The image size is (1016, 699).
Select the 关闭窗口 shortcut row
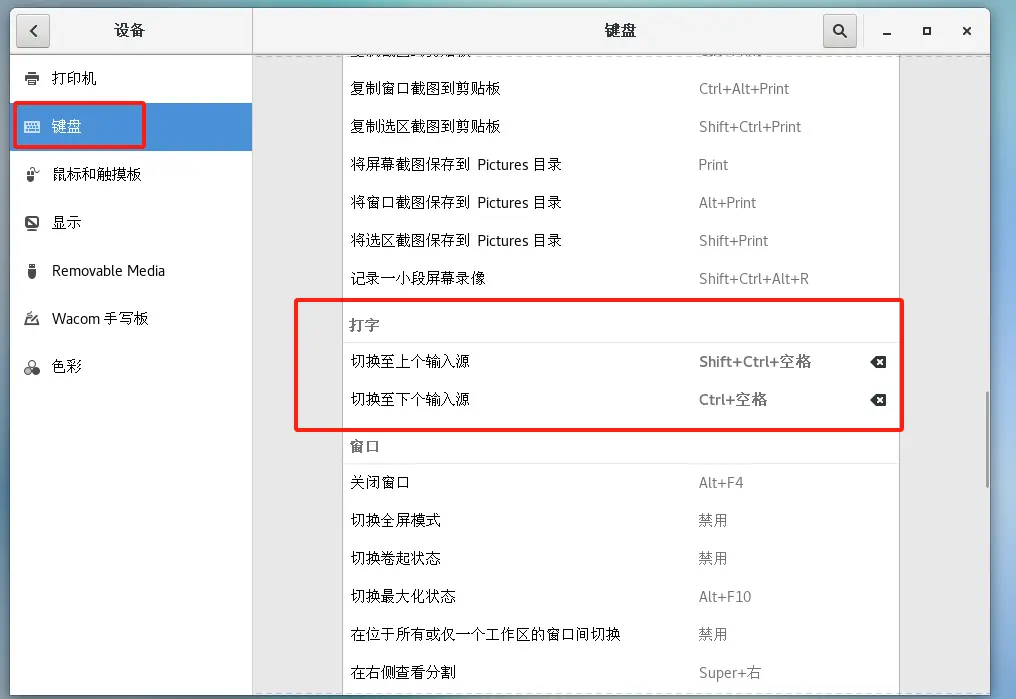[x=621, y=483]
